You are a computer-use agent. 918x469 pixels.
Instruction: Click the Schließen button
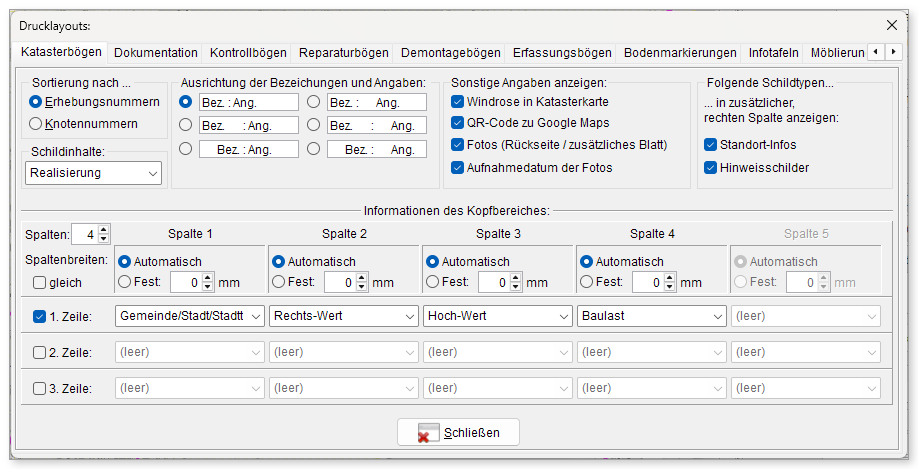tap(458, 433)
